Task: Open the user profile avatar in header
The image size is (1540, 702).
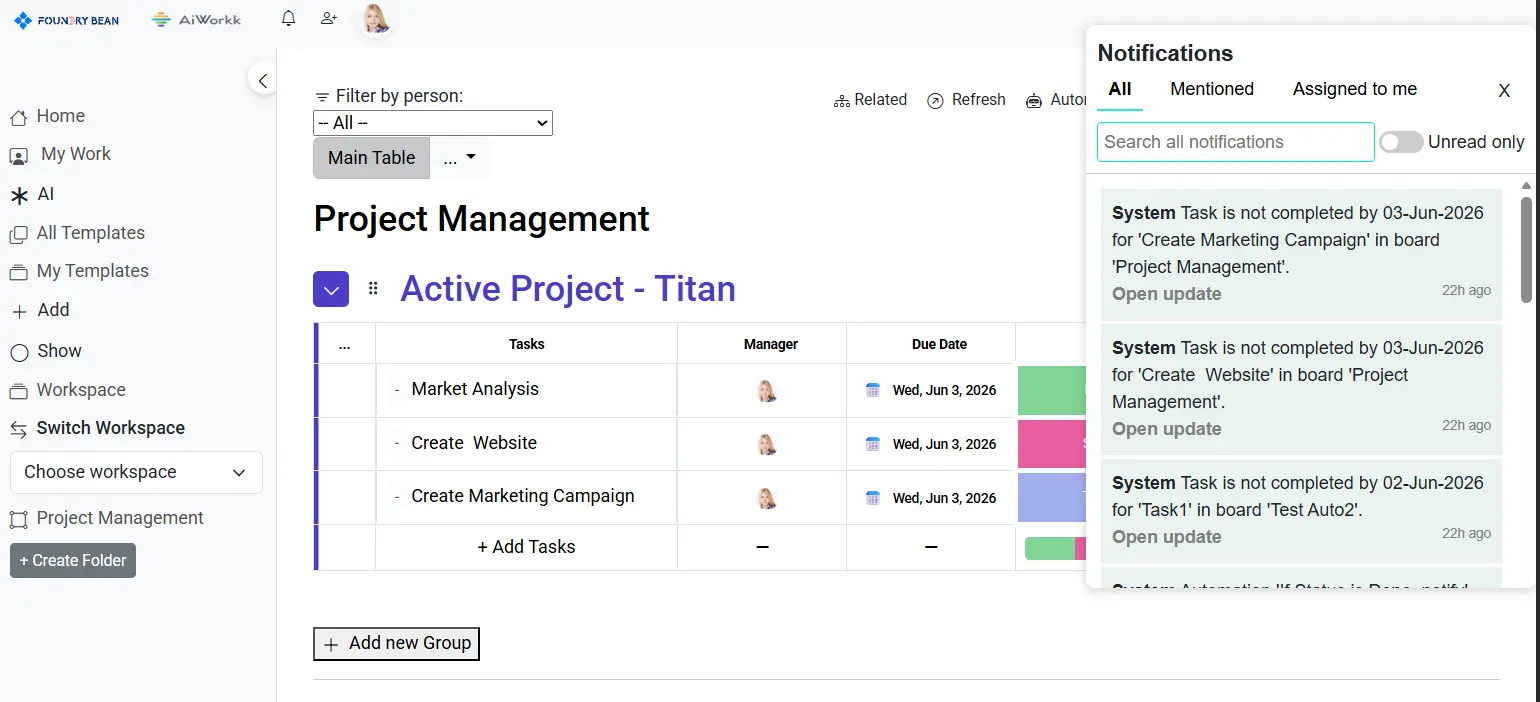Action: (x=376, y=19)
